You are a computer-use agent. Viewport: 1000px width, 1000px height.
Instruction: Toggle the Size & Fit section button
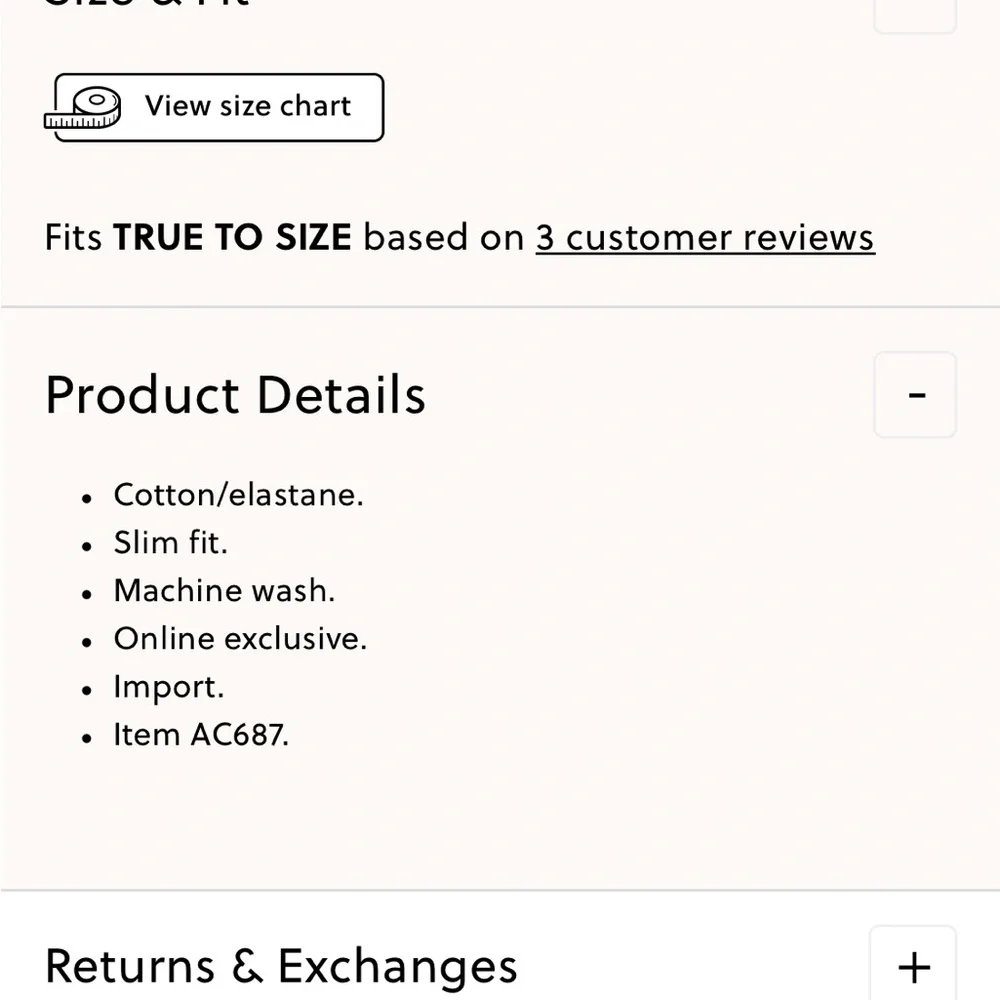[x=915, y=14]
